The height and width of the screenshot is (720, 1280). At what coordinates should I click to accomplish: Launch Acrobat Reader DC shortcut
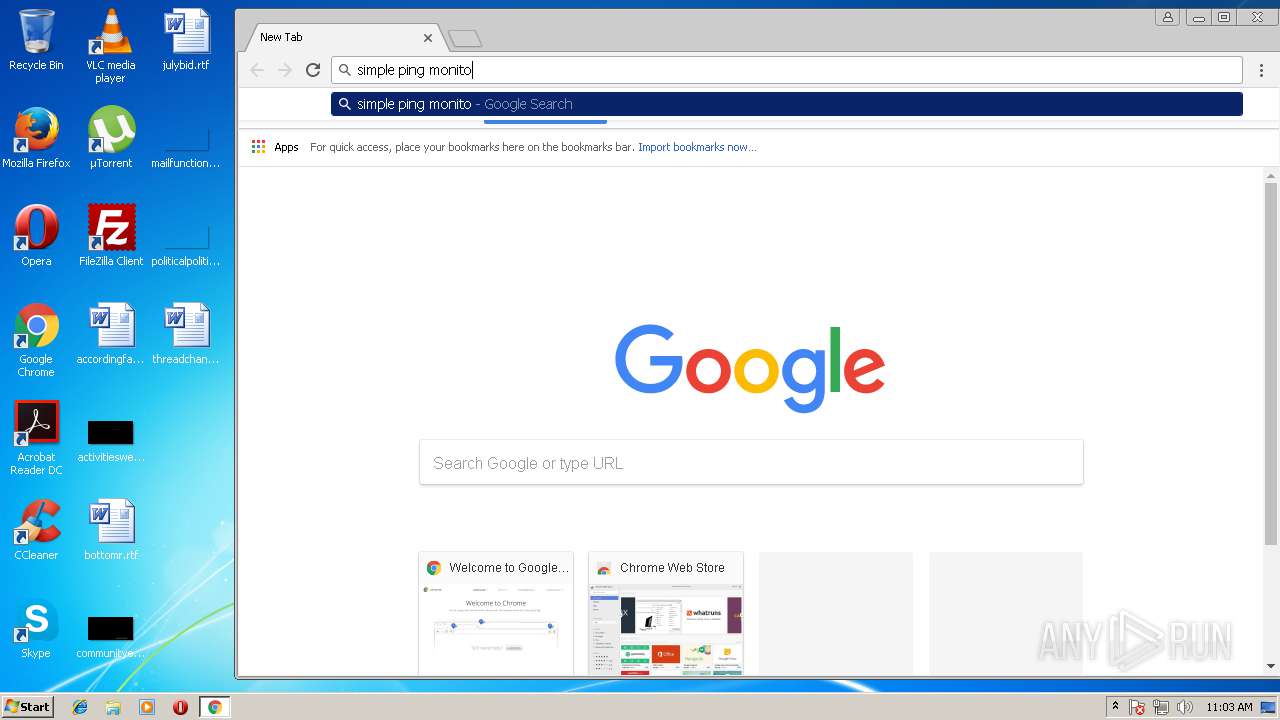[36, 438]
